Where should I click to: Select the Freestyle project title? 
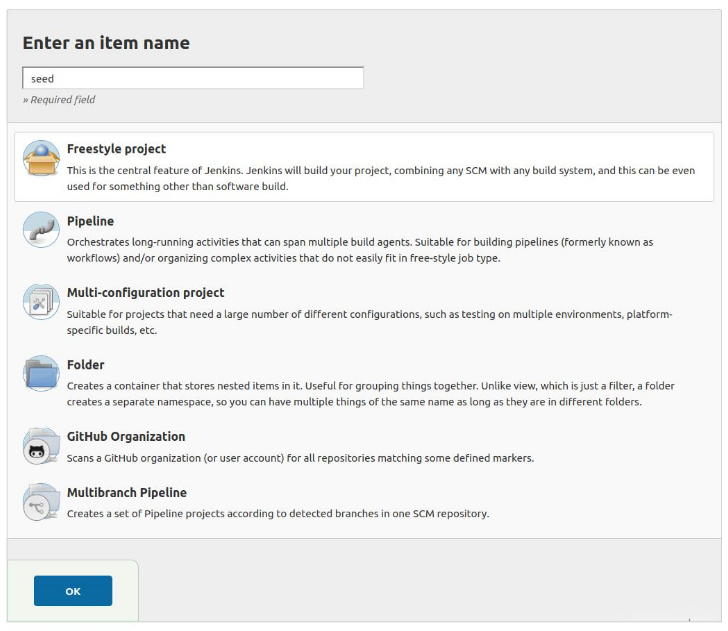point(116,149)
